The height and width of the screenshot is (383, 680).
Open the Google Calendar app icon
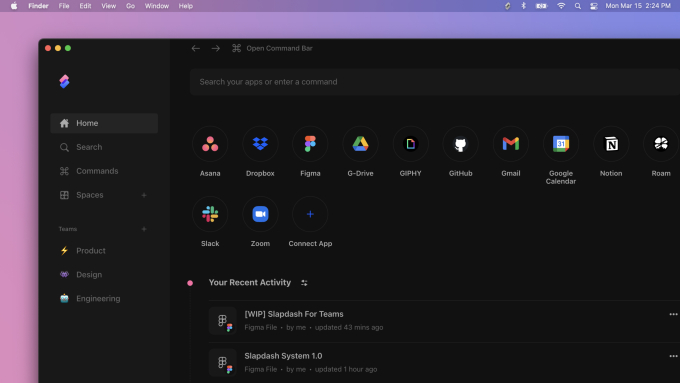[561, 144]
